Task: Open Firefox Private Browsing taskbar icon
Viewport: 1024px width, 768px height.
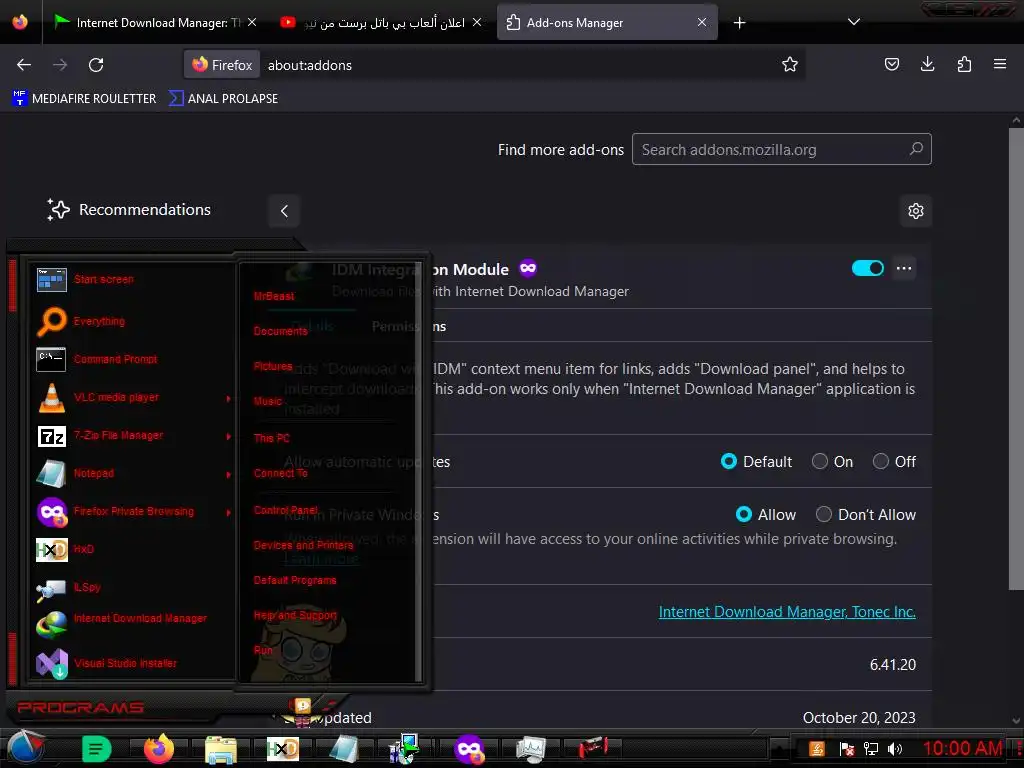Action: point(469,750)
